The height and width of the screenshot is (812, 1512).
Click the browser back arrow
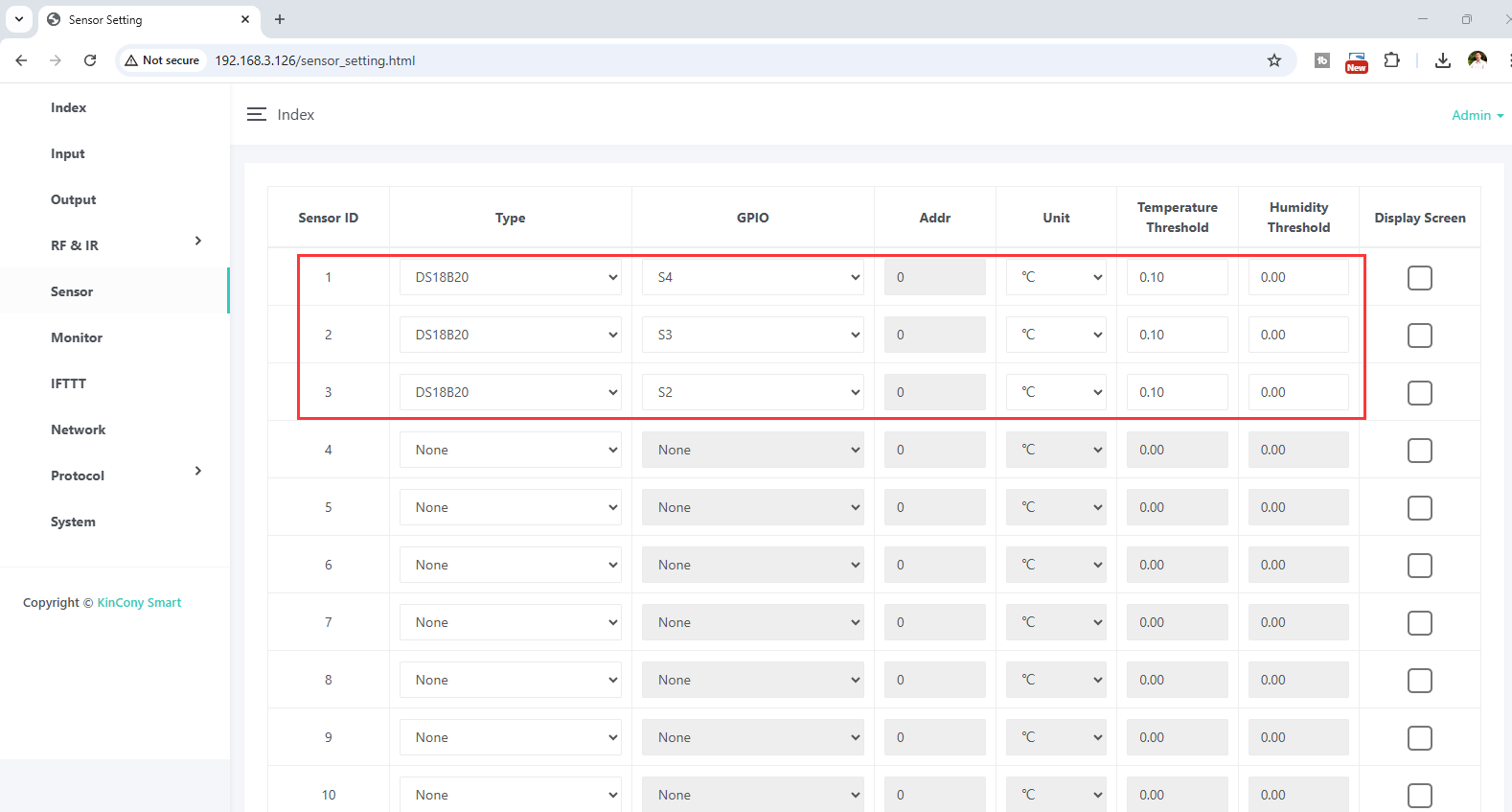(x=21, y=60)
